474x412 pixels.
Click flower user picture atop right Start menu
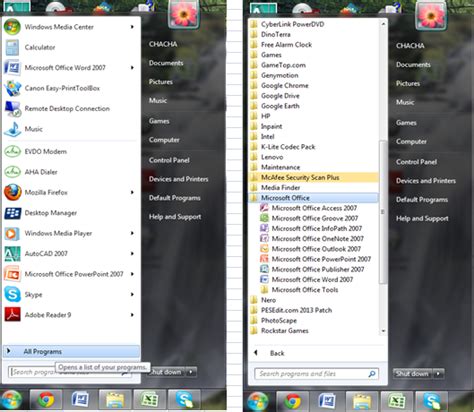431,16
